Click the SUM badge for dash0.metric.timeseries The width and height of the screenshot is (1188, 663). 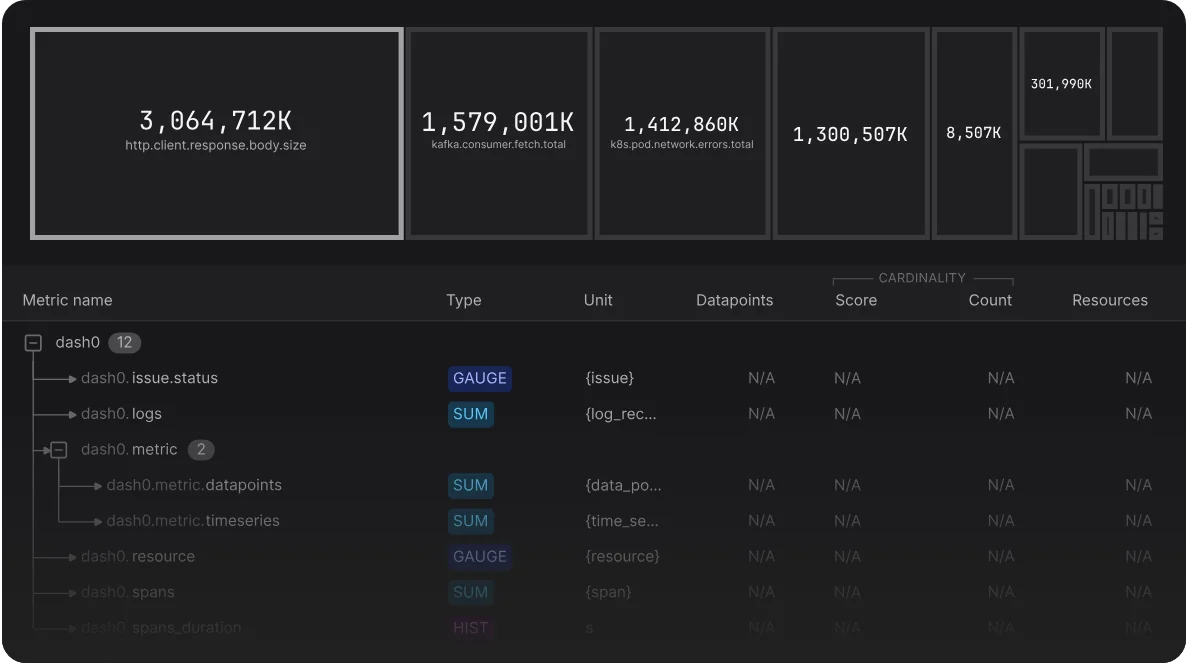click(x=471, y=521)
